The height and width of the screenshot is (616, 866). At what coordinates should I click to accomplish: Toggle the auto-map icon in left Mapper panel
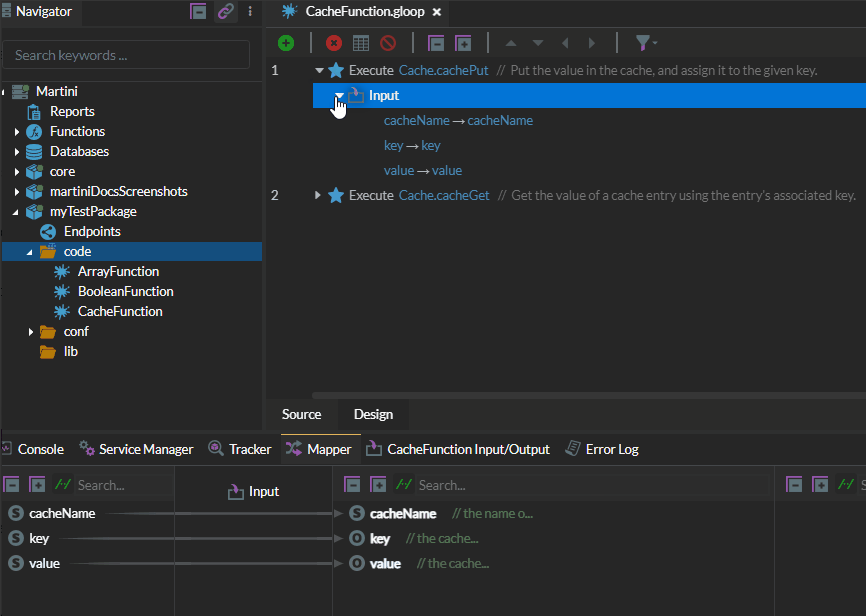pos(62,485)
